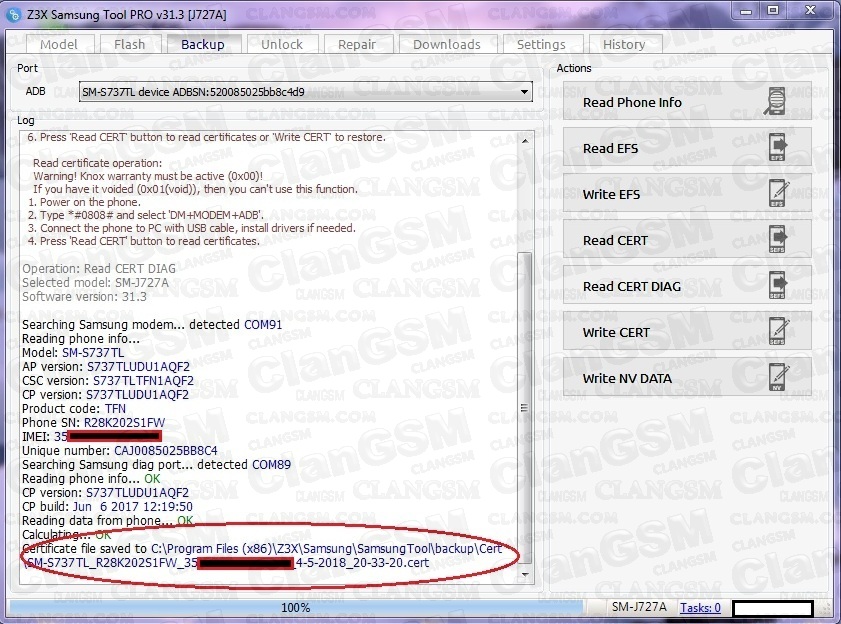This screenshot has height=624, width=841.
Task: Click the Read EFS button label
Action: point(610,149)
